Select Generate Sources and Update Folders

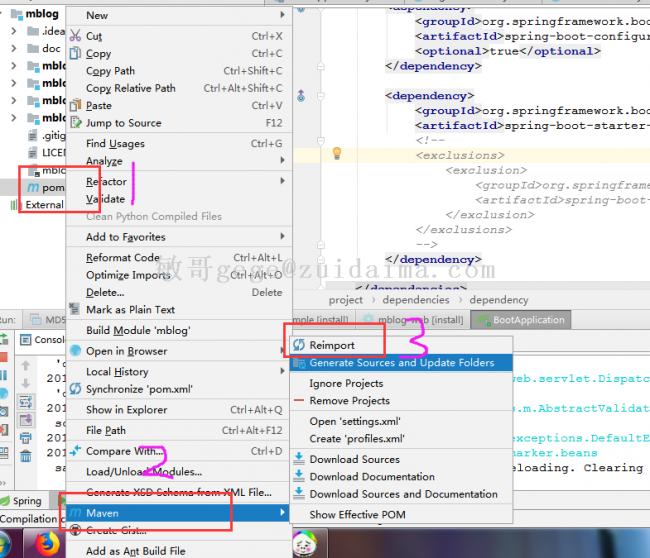[402, 362]
